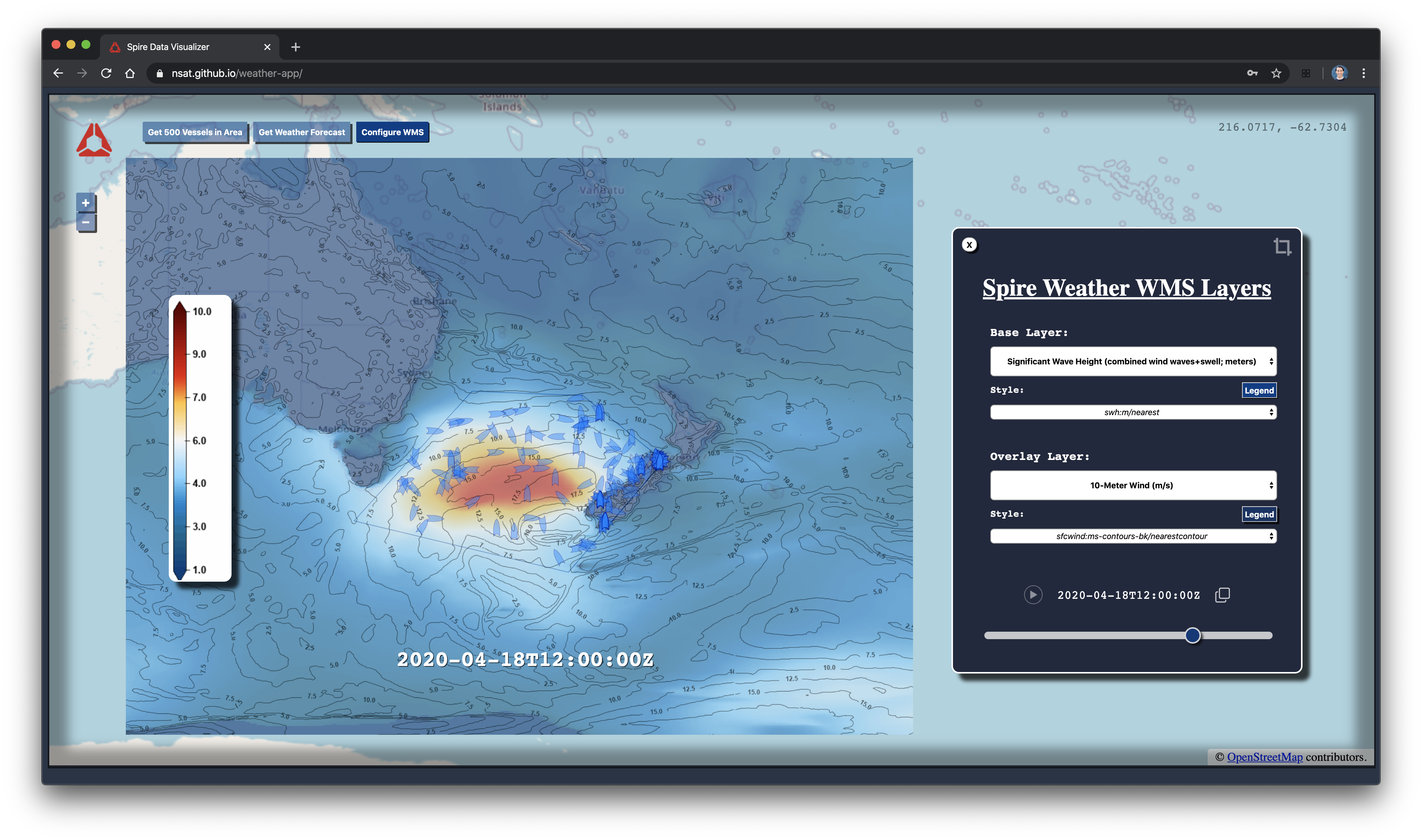Open a new browser tab
Image resolution: width=1422 pixels, height=840 pixels.
(295, 47)
